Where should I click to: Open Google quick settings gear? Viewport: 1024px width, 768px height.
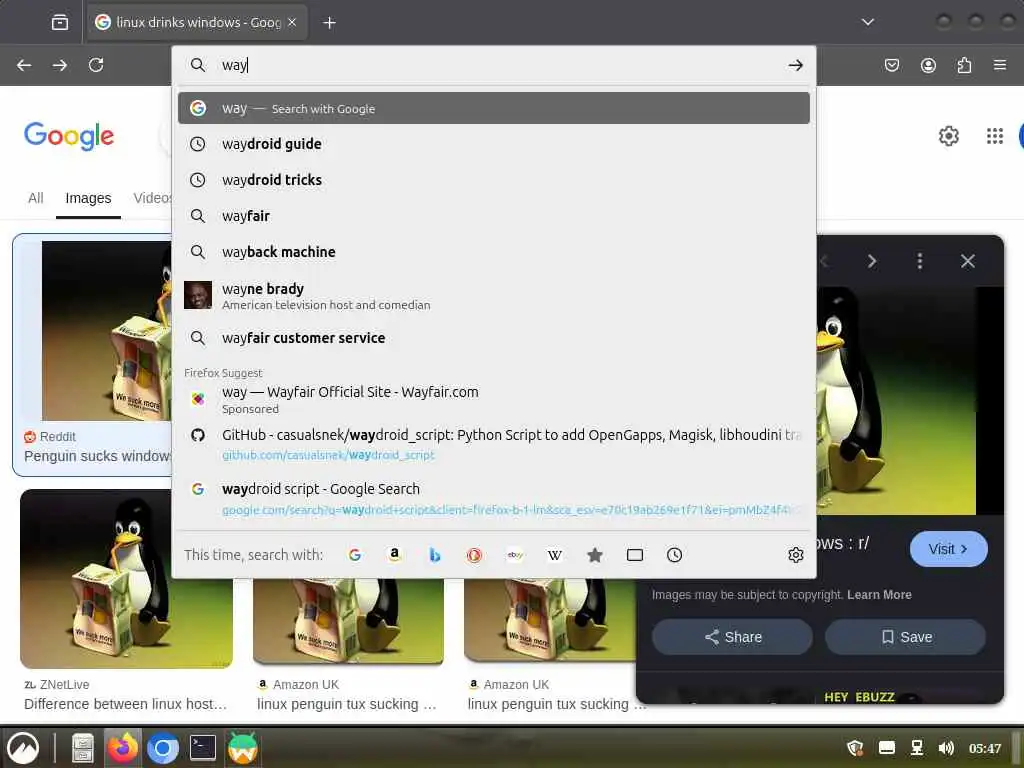pos(948,136)
